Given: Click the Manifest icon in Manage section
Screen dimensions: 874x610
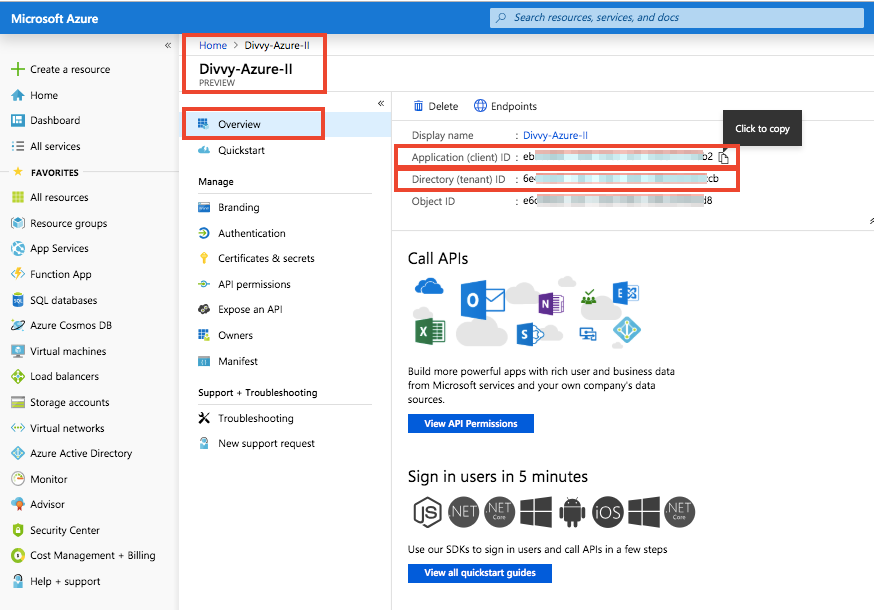Looking at the screenshot, I should (x=204, y=361).
